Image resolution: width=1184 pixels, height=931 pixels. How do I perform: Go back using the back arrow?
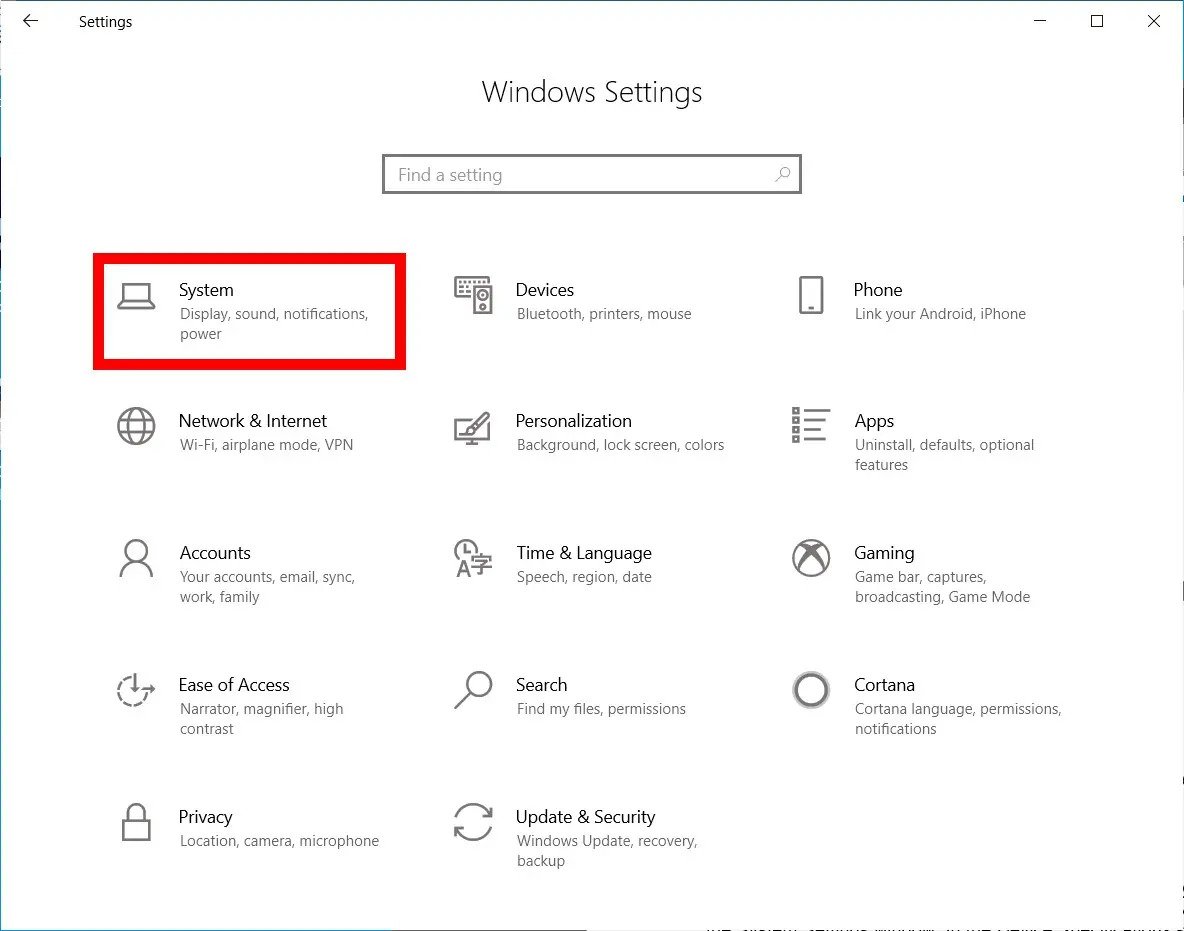point(30,21)
